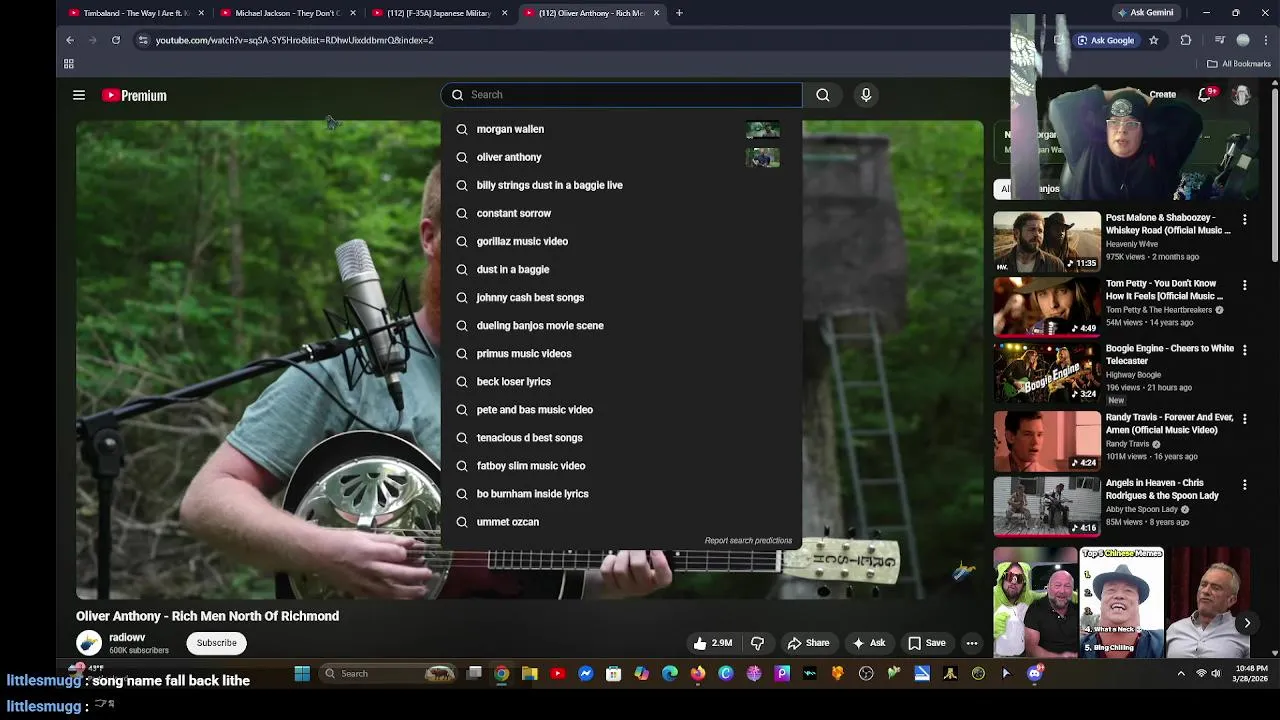Image resolution: width=1280 pixels, height=720 pixels.
Task: Open options for Tom Petty video
Action: [x=1245, y=285]
